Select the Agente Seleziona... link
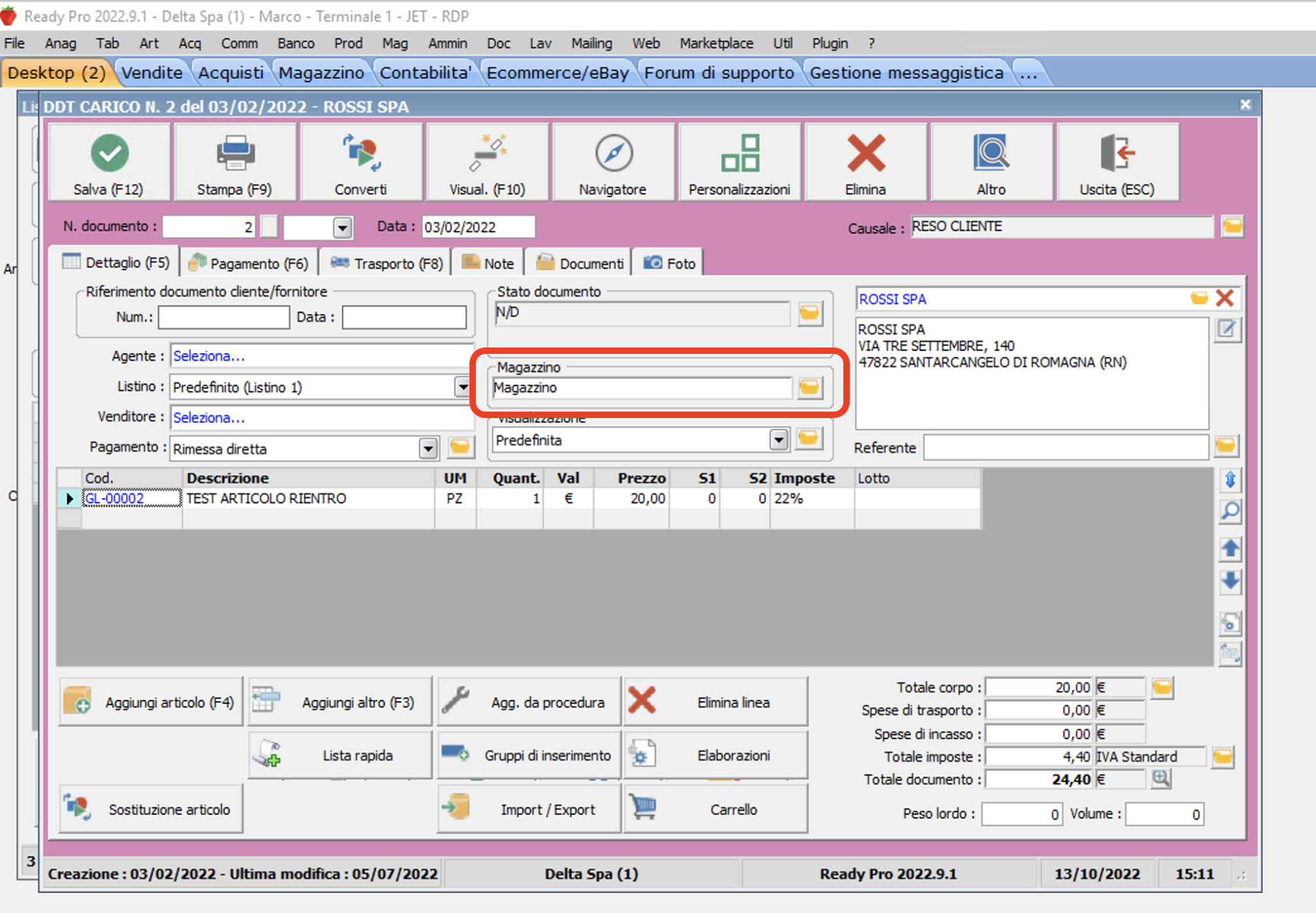 (x=209, y=356)
